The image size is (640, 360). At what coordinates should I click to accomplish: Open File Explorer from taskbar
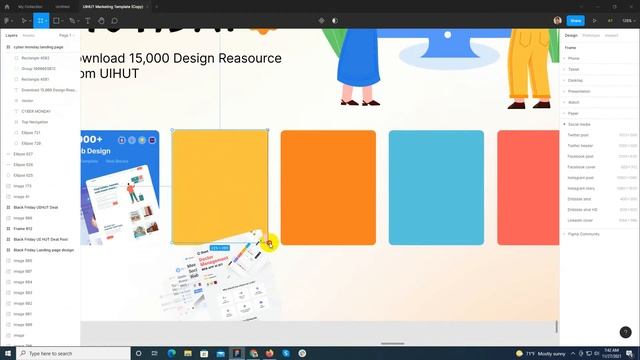pos(188,353)
